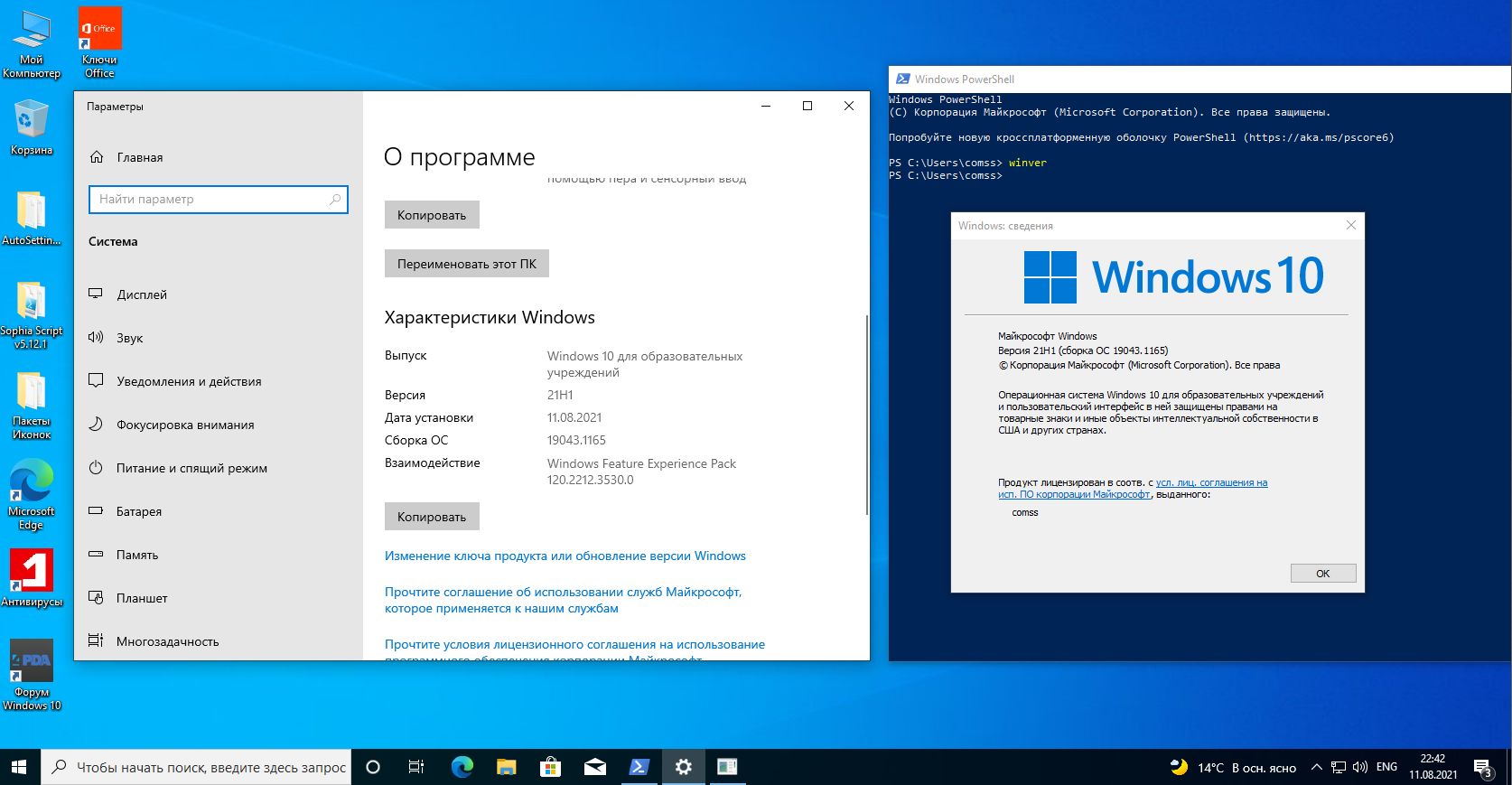Focus the Найти параметр search field
Viewport: 1512px width, 785px height.
(218, 200)
